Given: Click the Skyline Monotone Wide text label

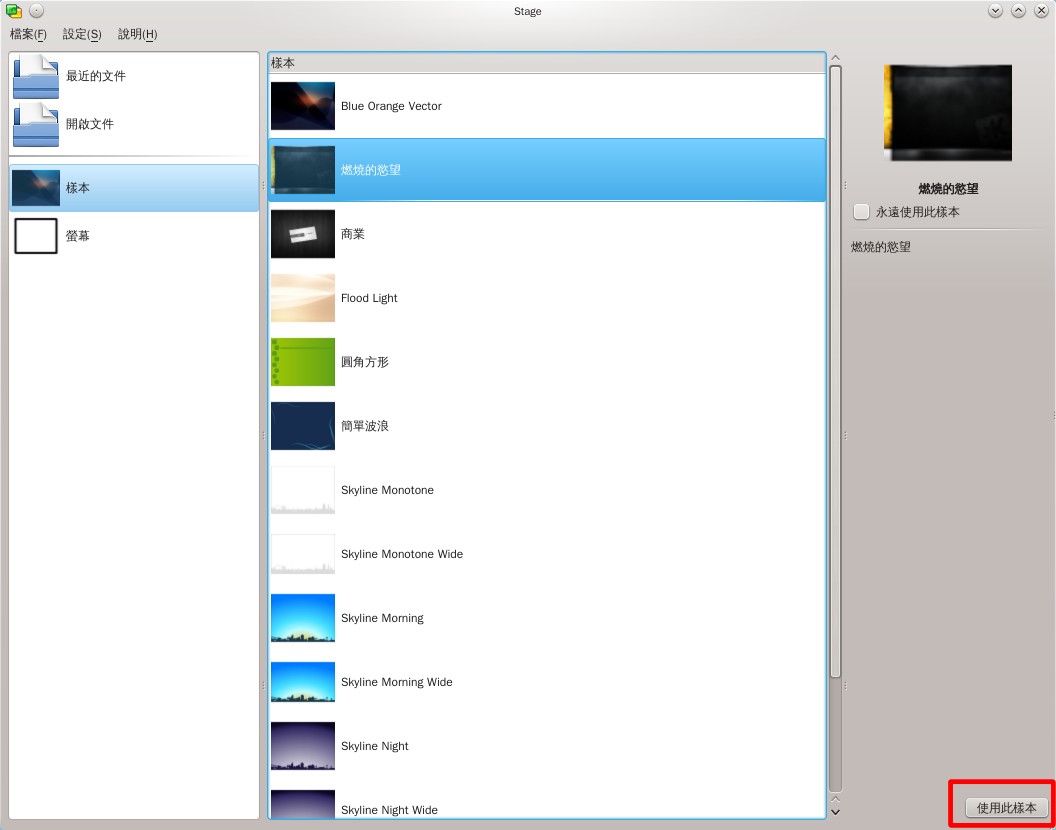Looking at the screenshot, I should (402, 554).
